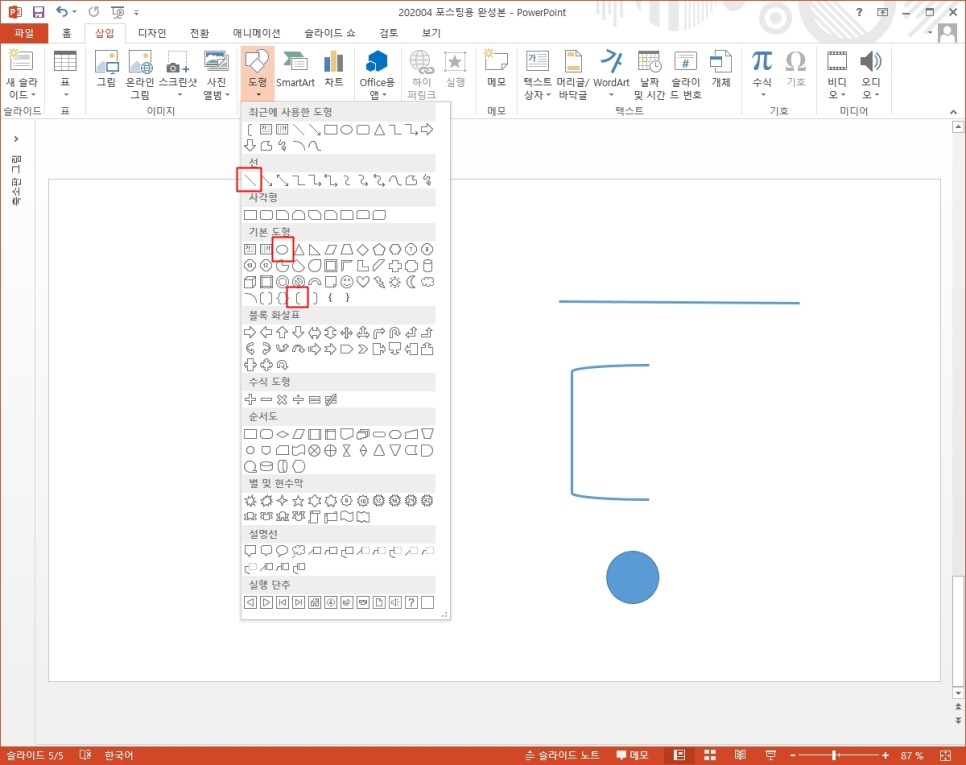Viewport: 966px width, 765px height.
Task: Choose the plus sign in 수식 도형
Action: (x=250, y=400)
